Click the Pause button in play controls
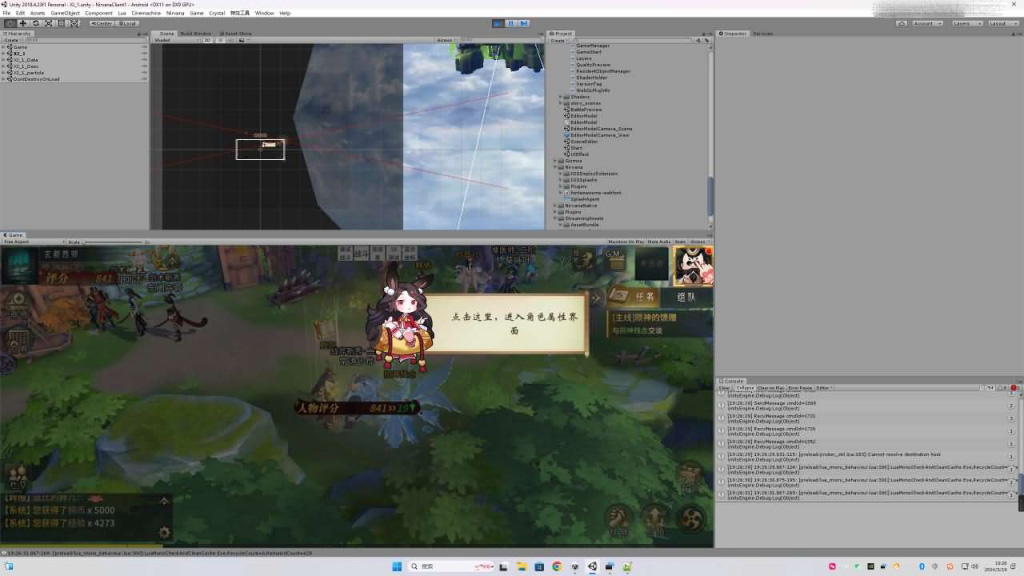Viewport: 1024px width, 576px height. point(511,23)
